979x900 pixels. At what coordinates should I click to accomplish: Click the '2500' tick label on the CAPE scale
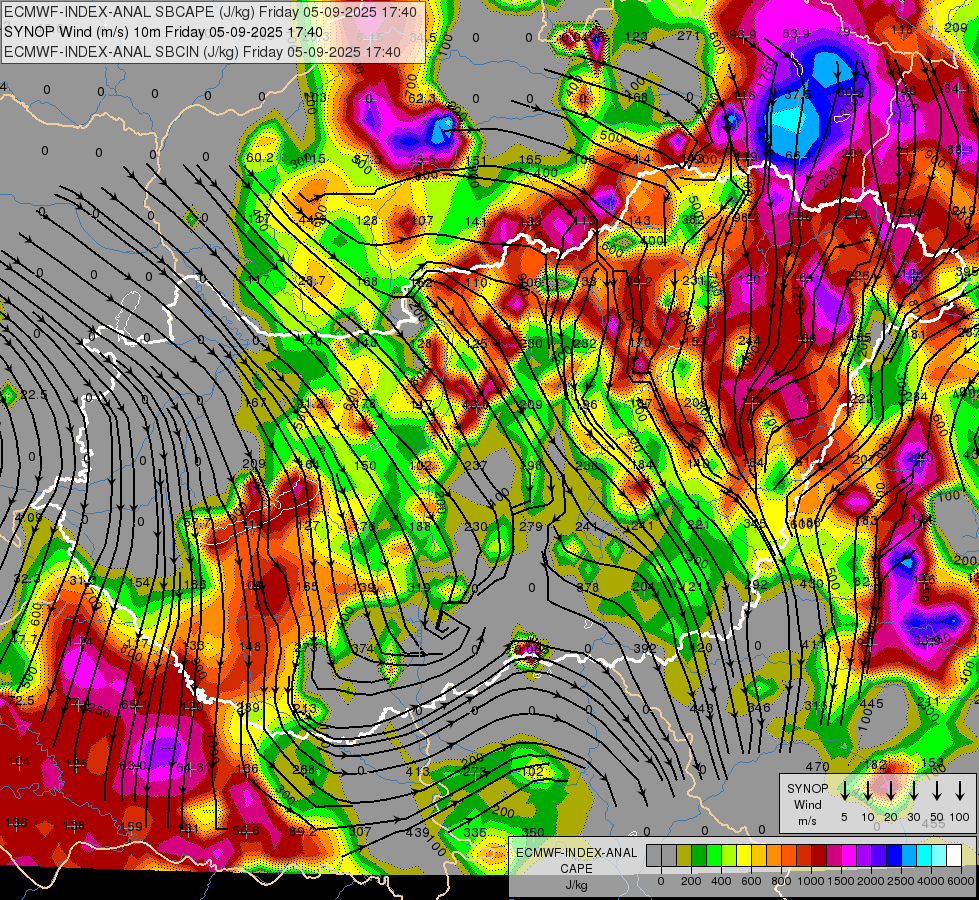pos(901,881)
